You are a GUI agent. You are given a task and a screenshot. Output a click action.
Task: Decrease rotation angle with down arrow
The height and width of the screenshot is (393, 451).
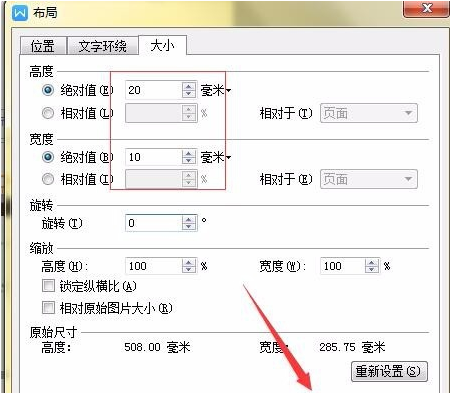point(189,227)
